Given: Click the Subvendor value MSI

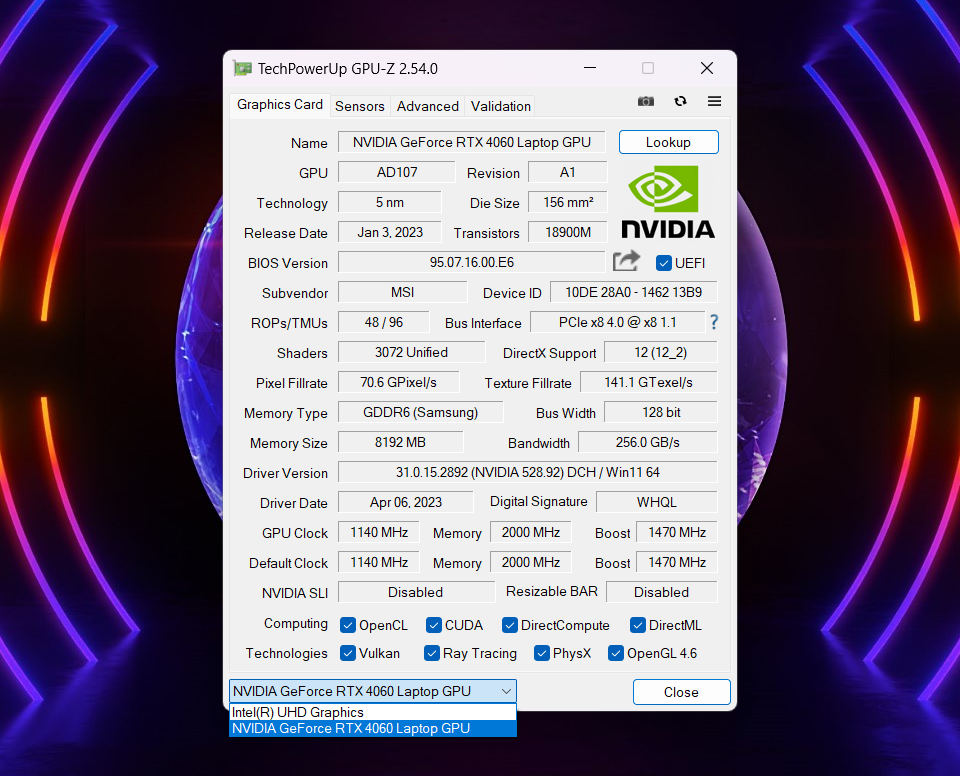Looking at the screenshot, I should tap(402, 292).
